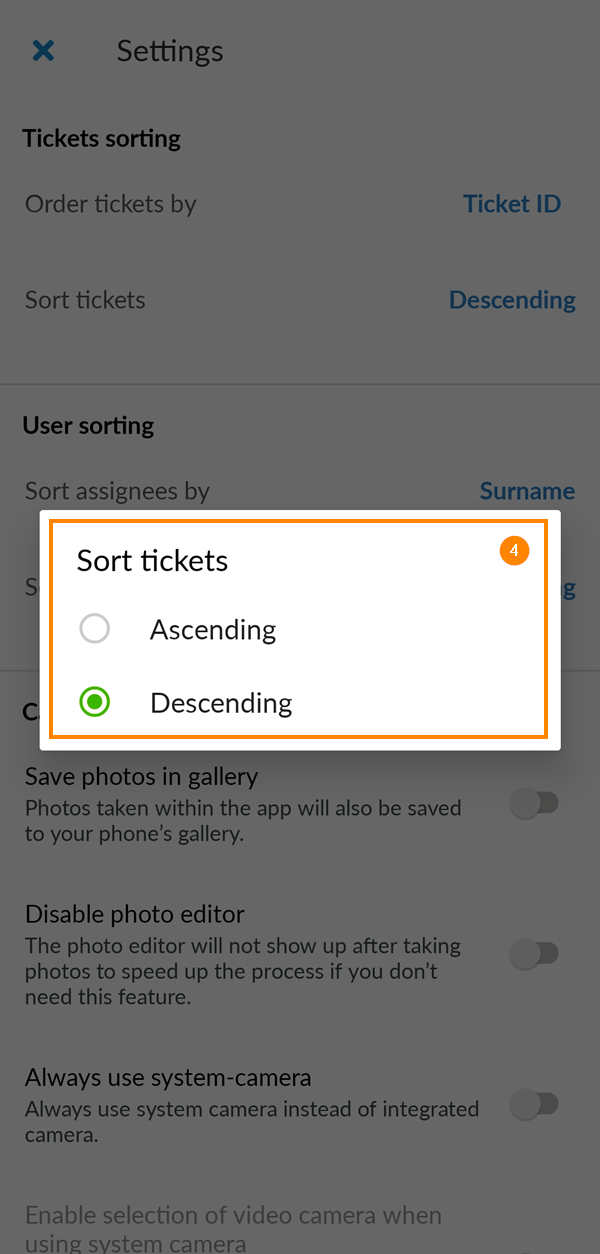Turn on the Disable photo editor switch
Screen dimensions: 600x1254
pos(536,954)
